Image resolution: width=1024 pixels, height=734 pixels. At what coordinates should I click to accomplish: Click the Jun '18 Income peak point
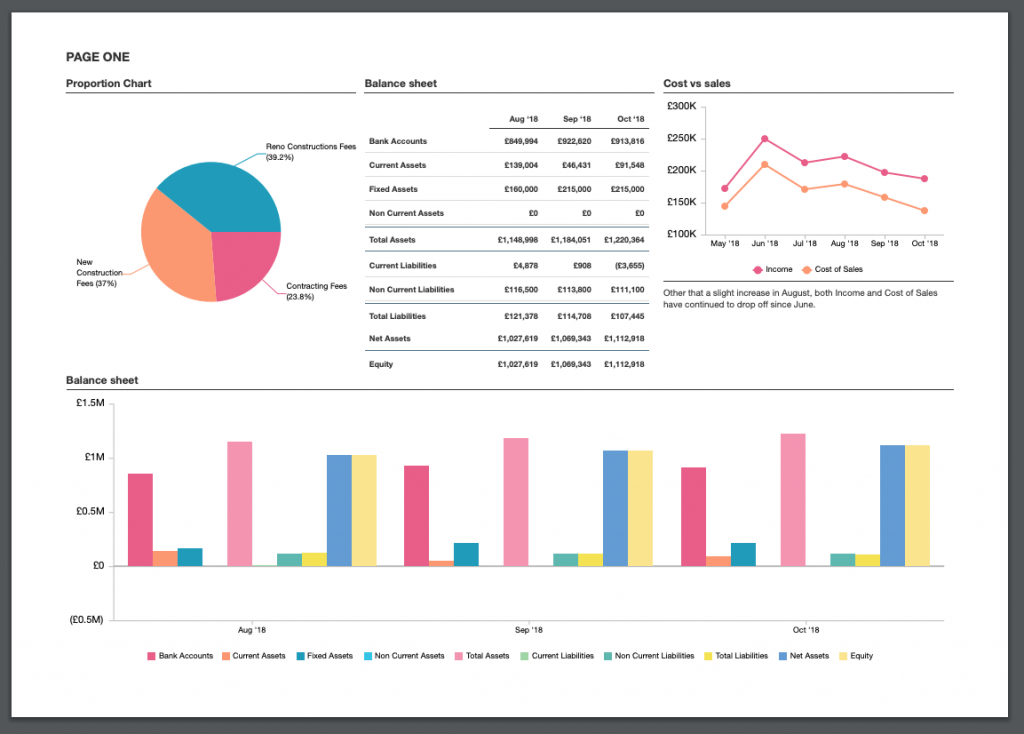pos(765,139)
